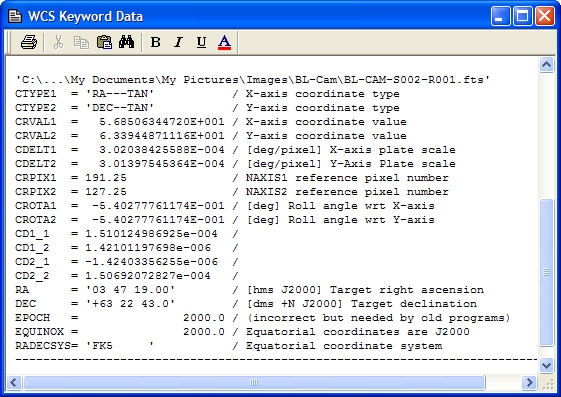Click the CDELT2 value 3.01397545364E-004
The image size is (561, 397).
click(x=162, y=163)
